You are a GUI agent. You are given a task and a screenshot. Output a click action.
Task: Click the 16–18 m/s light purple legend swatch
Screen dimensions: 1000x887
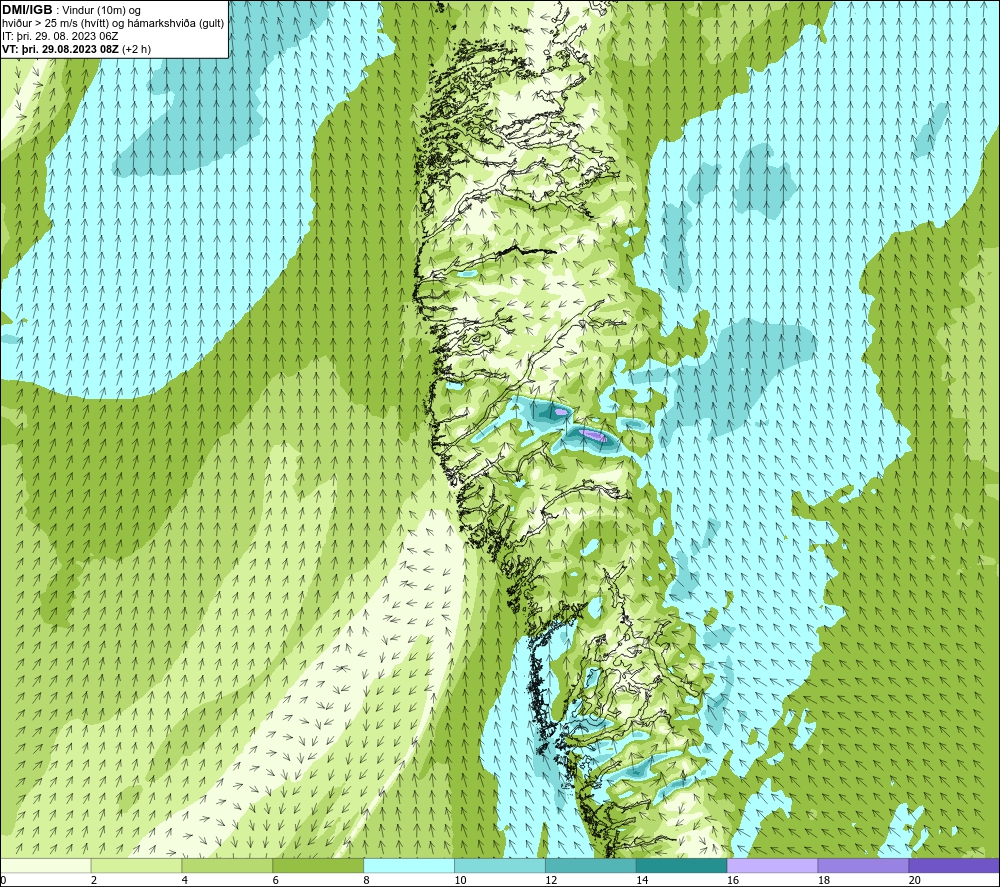[x=772, y=865]
